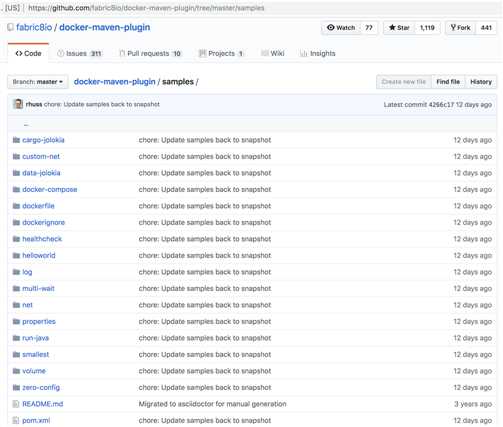
Task: Open the cargo-jolokia folder icon
Action: click(16, 140)
